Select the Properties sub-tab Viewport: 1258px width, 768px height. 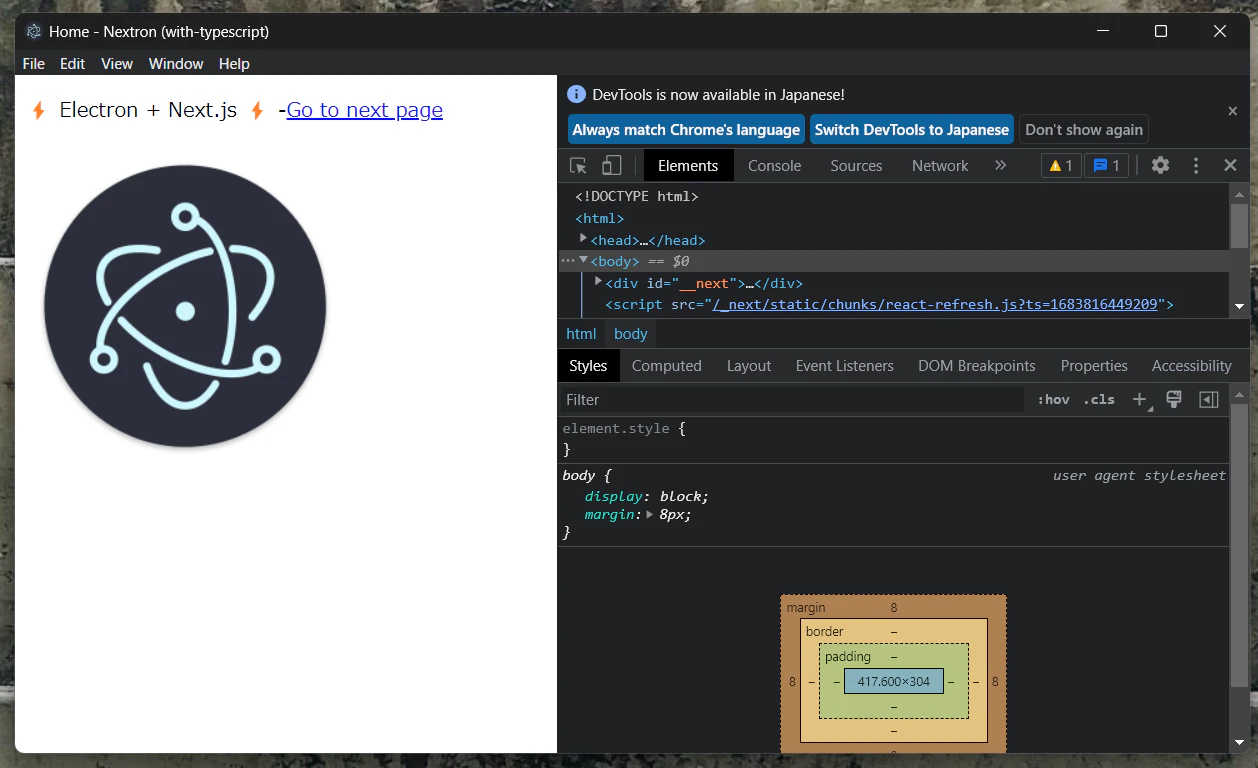click(x=1094, y=366)
